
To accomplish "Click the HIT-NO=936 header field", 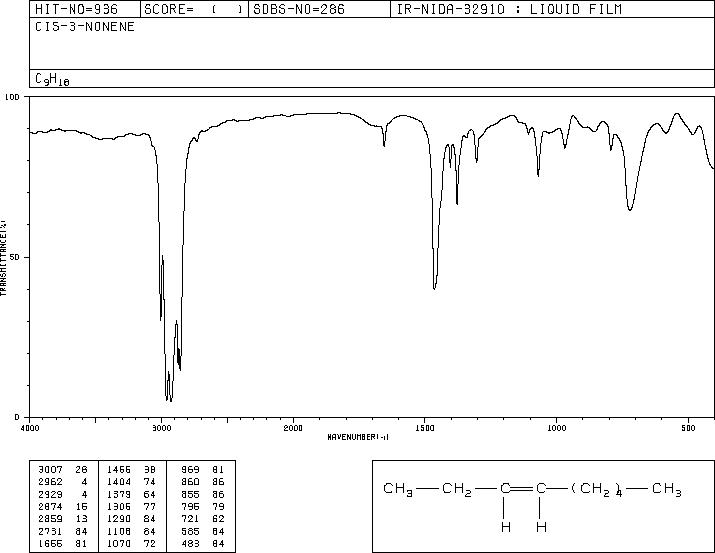I will point(85,9).
